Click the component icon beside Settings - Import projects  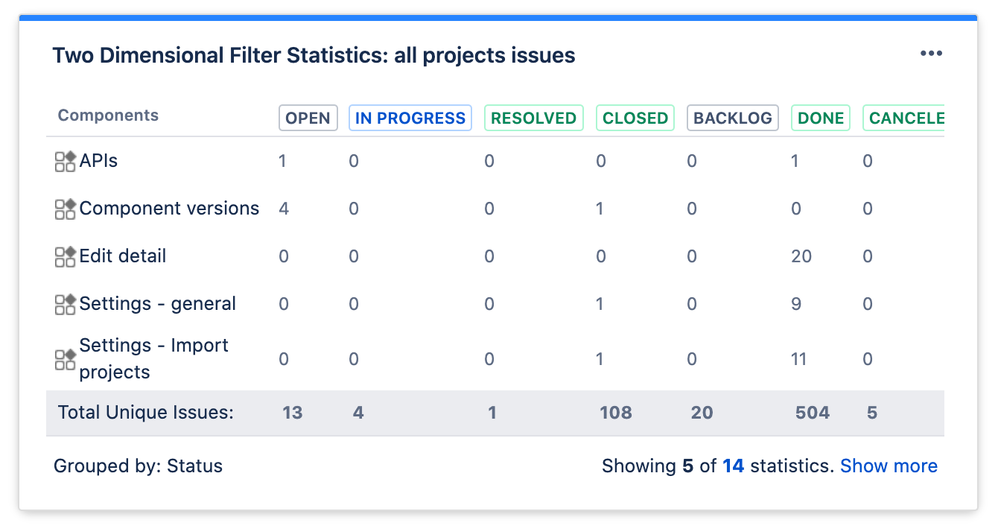(65, 359)
